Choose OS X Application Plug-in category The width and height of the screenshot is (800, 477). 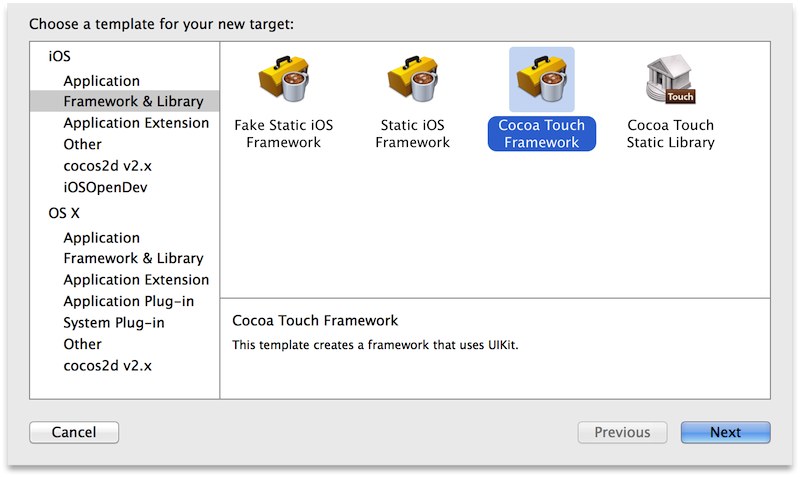tap(129, 301)
